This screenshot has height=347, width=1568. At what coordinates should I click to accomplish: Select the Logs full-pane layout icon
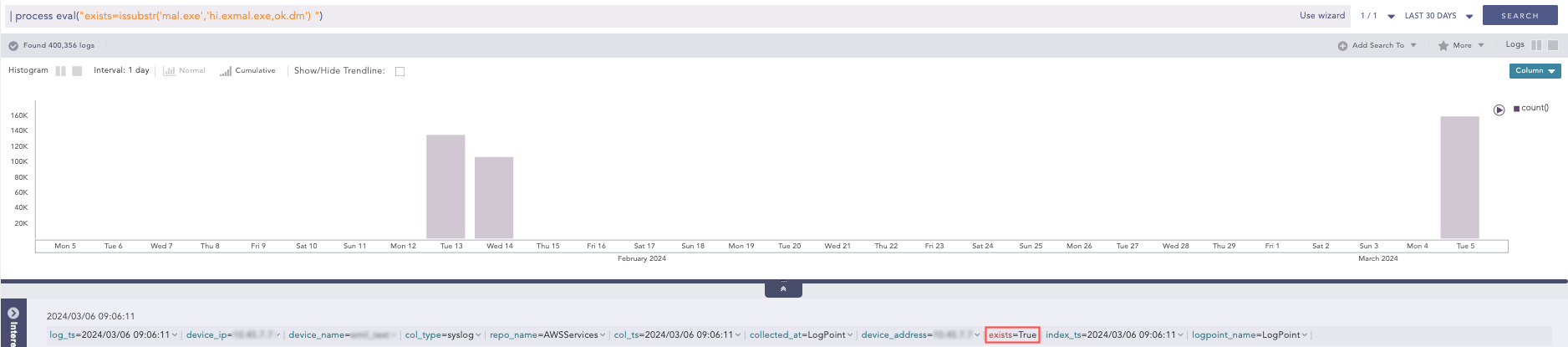[1553, 45]
